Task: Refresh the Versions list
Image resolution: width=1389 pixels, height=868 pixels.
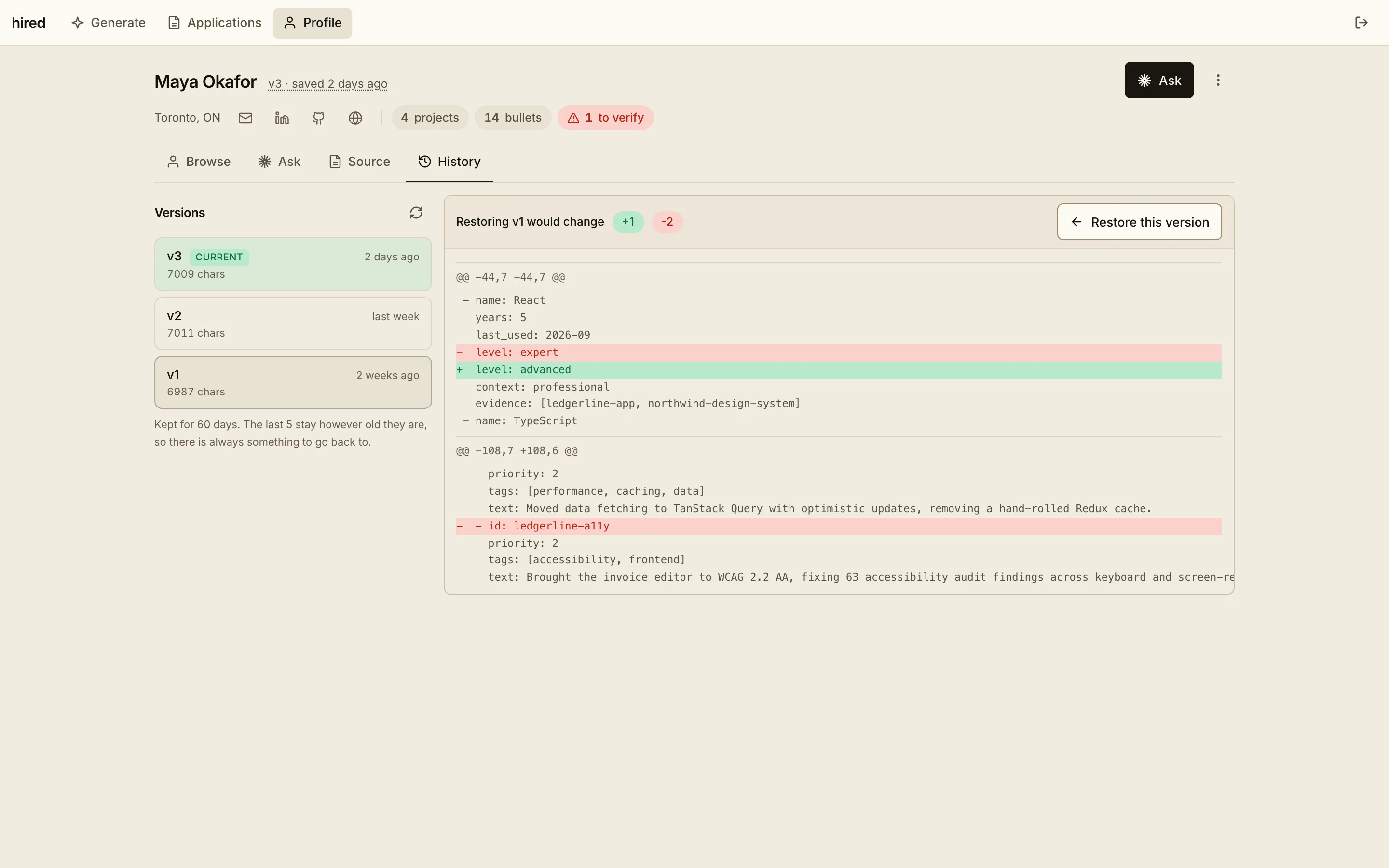Action: (416, 213)
